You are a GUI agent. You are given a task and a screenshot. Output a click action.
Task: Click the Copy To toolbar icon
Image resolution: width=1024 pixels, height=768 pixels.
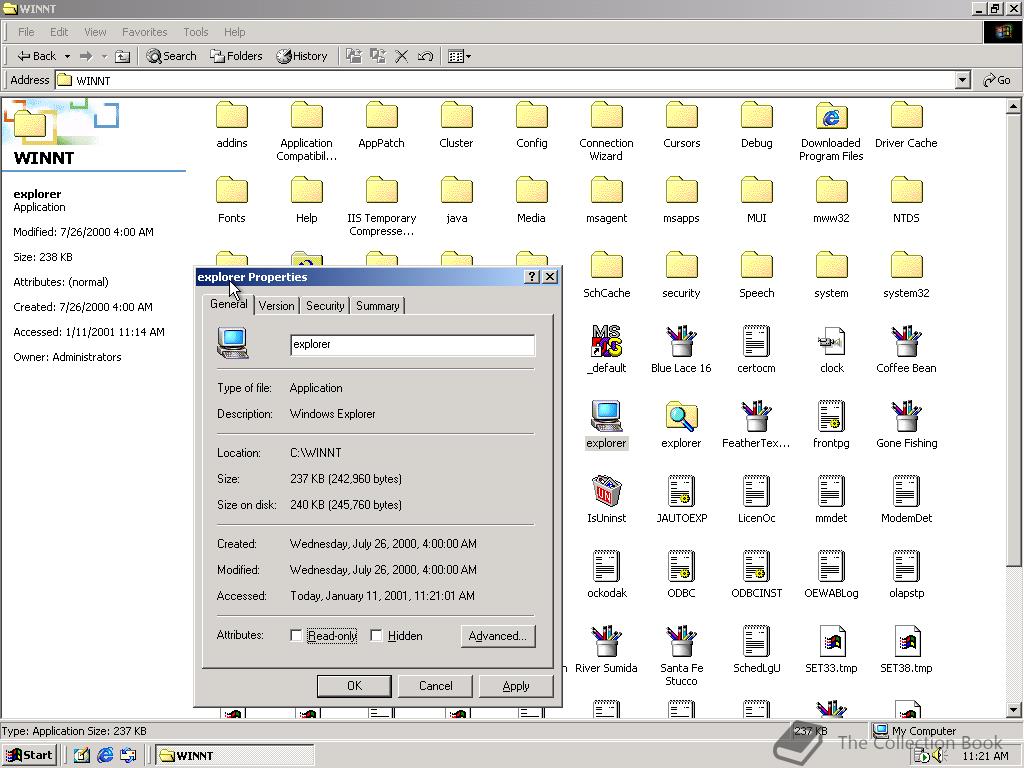pyautogui.click(x=377, y=56)
